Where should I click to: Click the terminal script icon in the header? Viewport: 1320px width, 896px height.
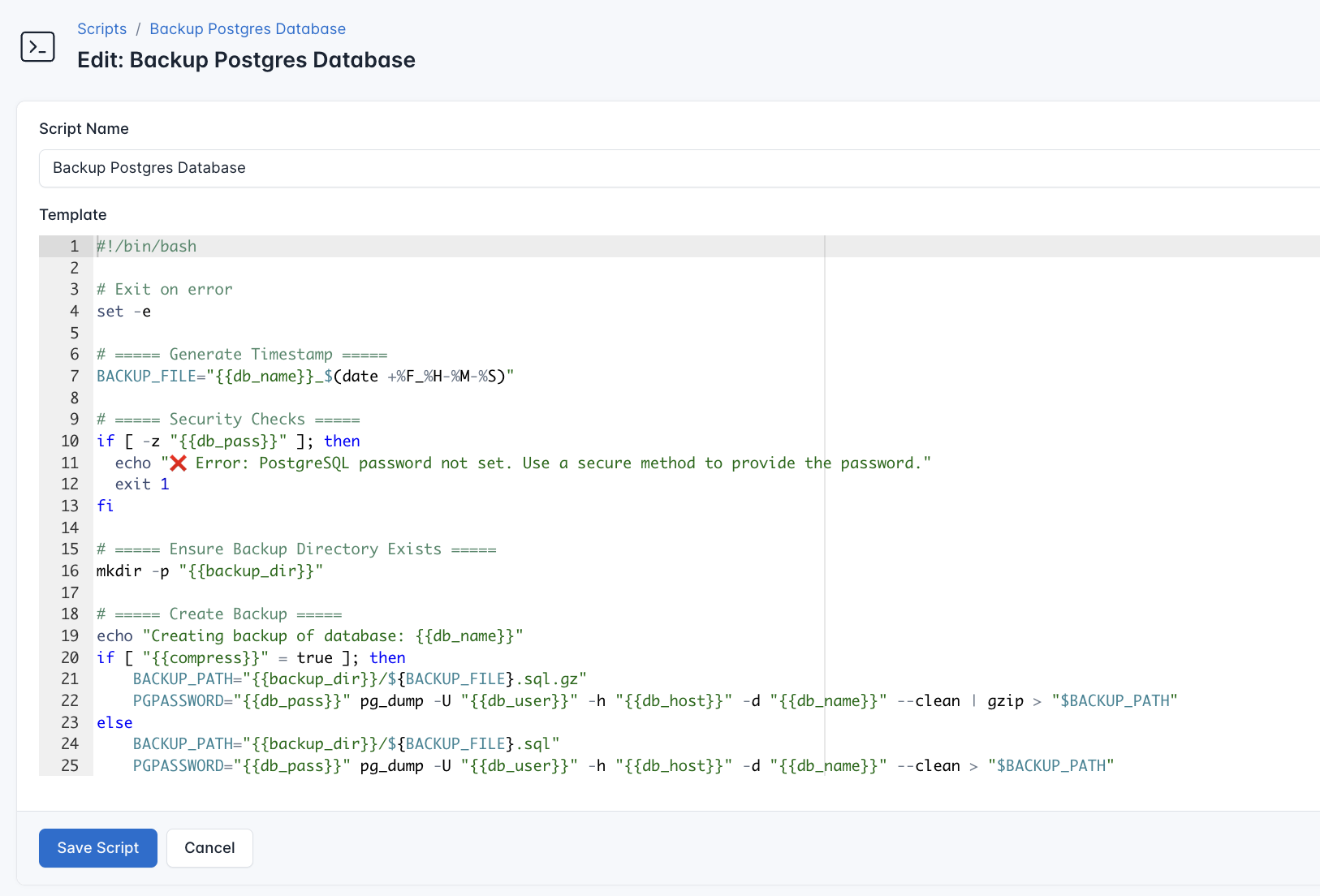[x=37, y=46]
